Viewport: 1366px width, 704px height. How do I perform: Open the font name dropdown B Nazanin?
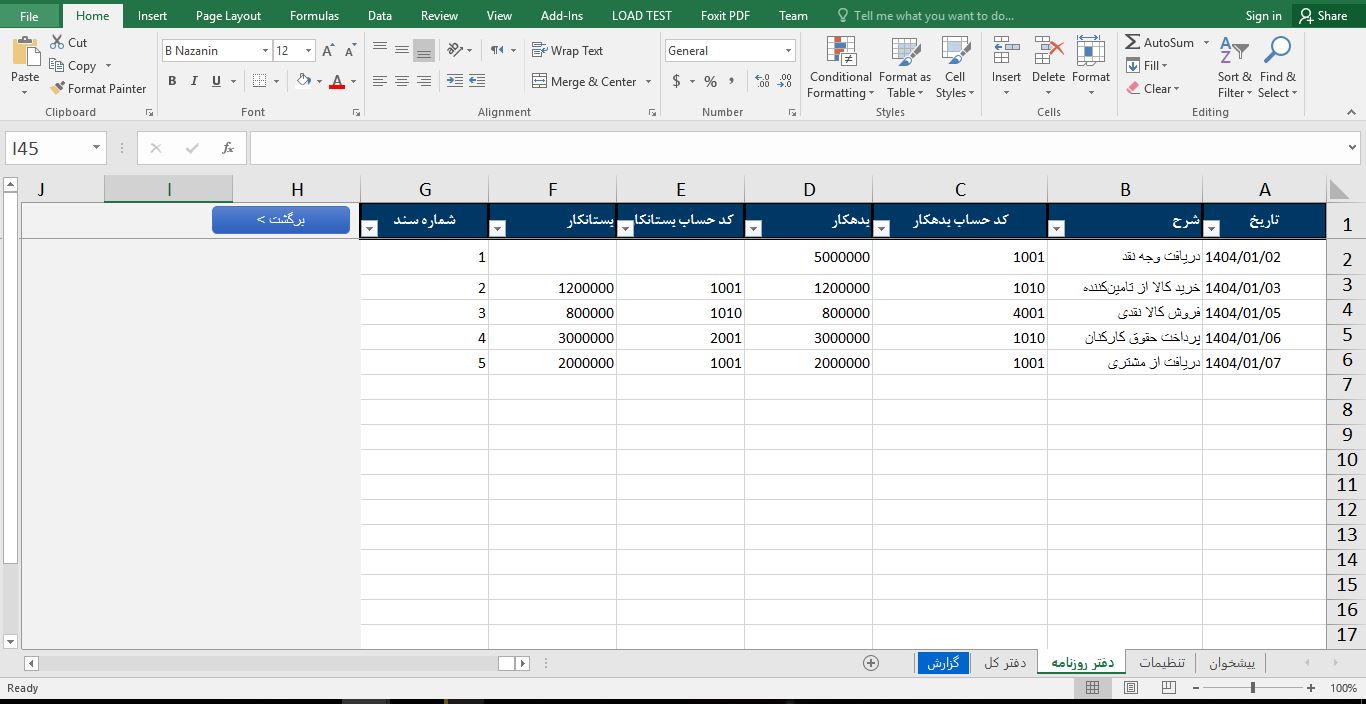(x=265, y=50)
